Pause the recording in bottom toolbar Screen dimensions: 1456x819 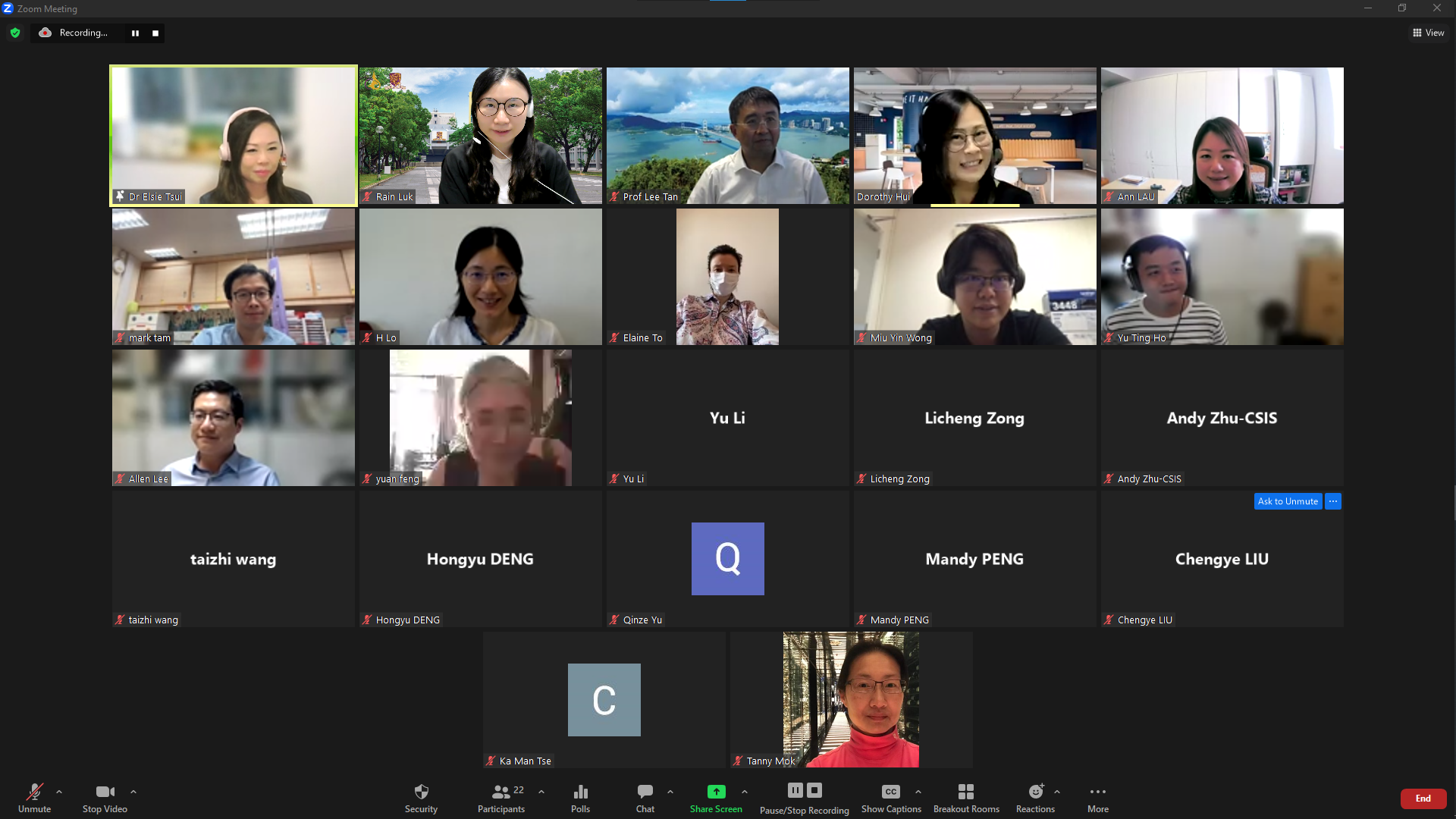click(795, 790)
